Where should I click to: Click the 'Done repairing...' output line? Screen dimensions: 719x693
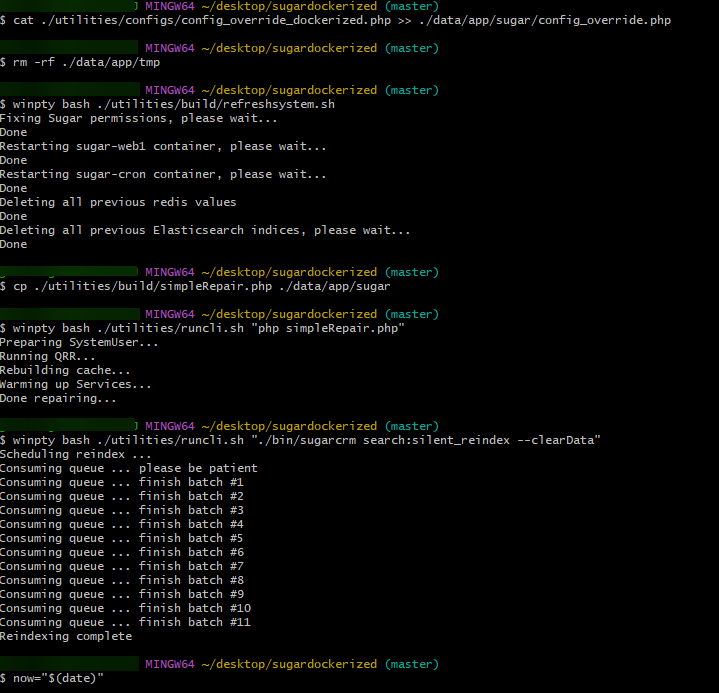coord(58,398)
